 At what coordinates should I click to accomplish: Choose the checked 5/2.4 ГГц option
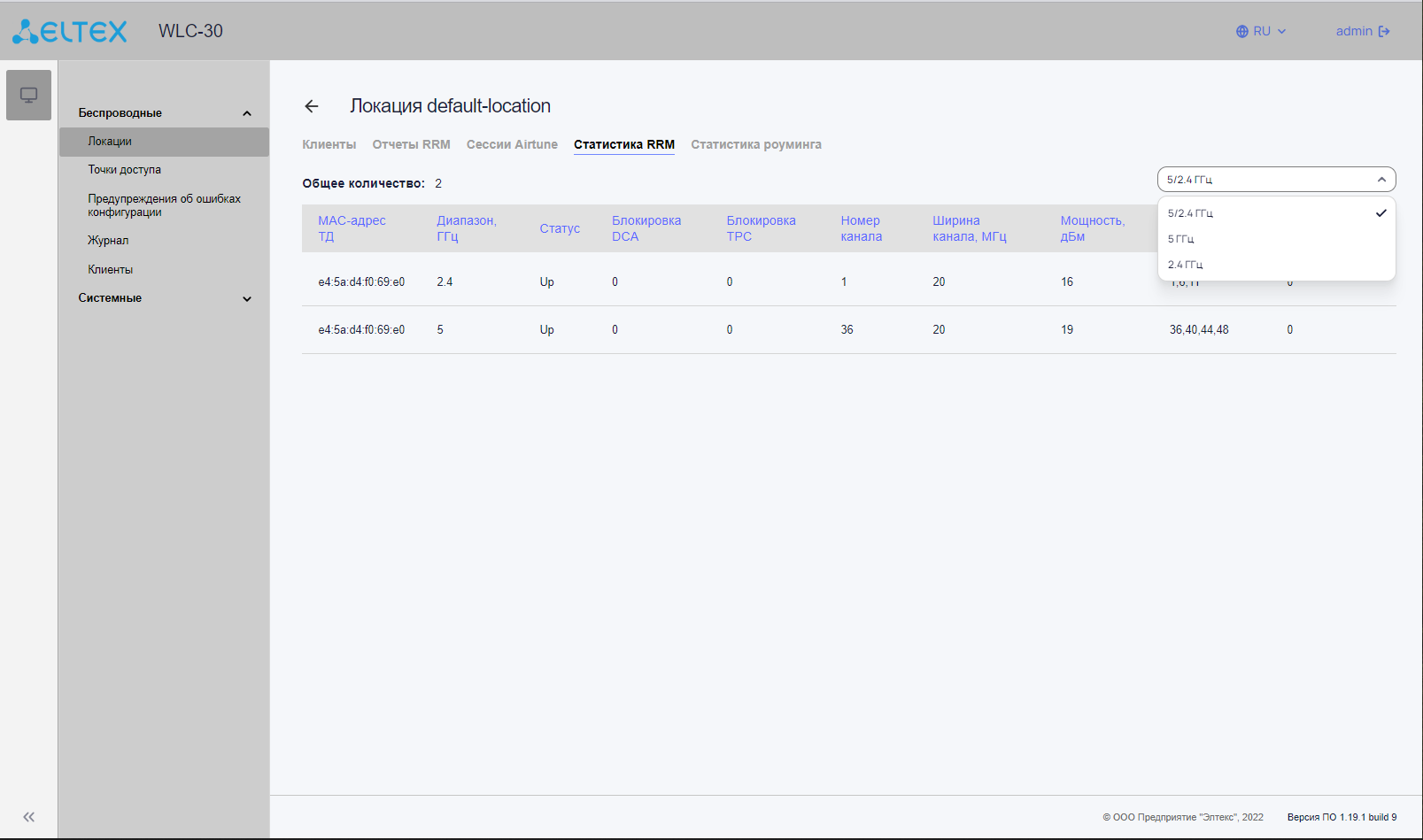tap(1190, 213)
